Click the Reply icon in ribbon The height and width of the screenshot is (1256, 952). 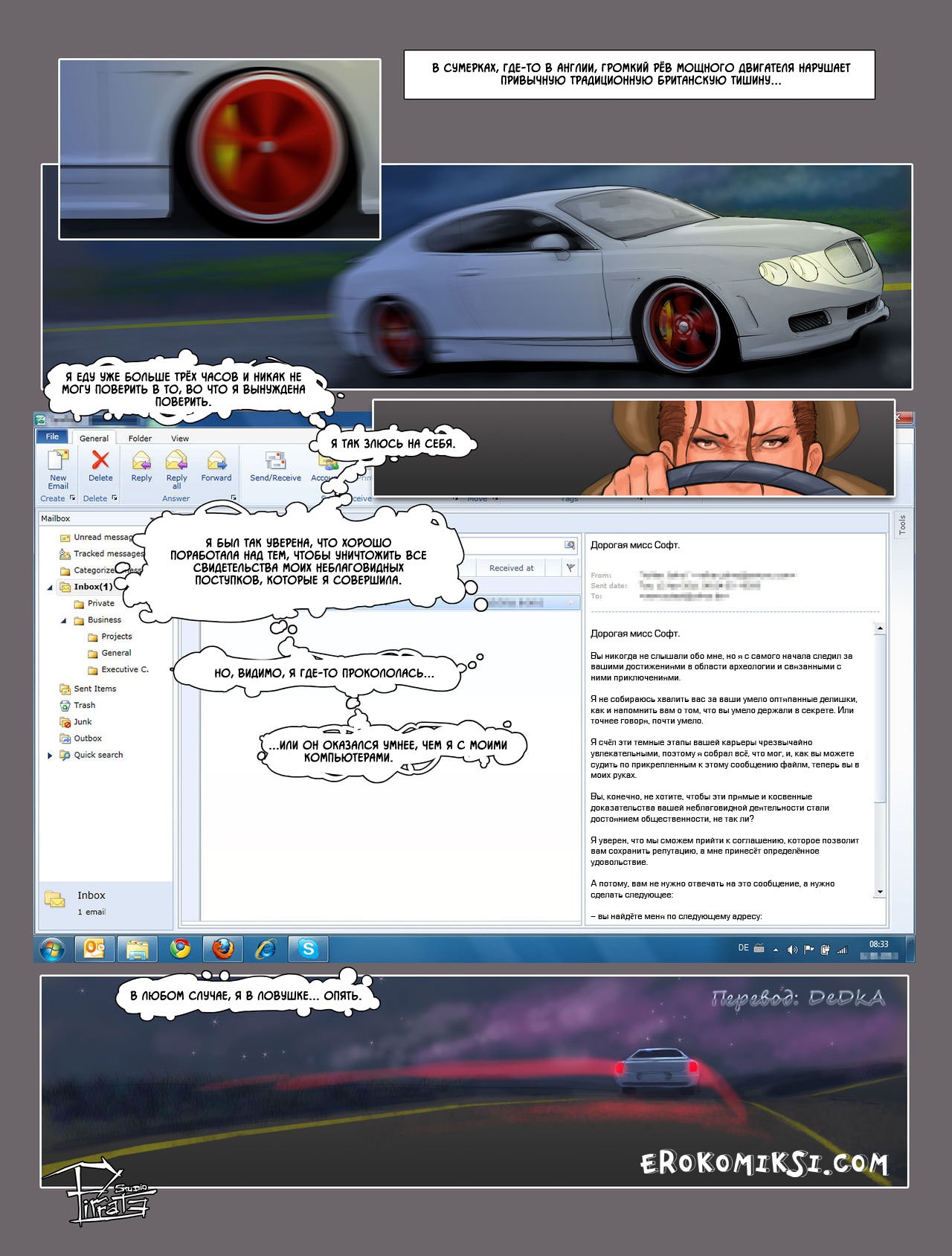click(x=141, y=462)
